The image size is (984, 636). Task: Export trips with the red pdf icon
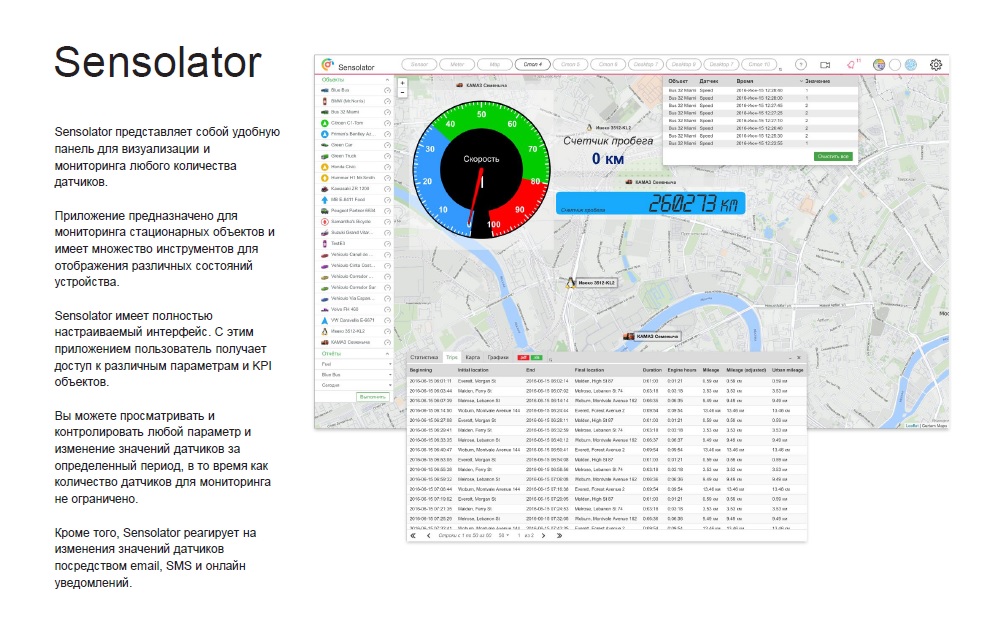coord(522,357)
